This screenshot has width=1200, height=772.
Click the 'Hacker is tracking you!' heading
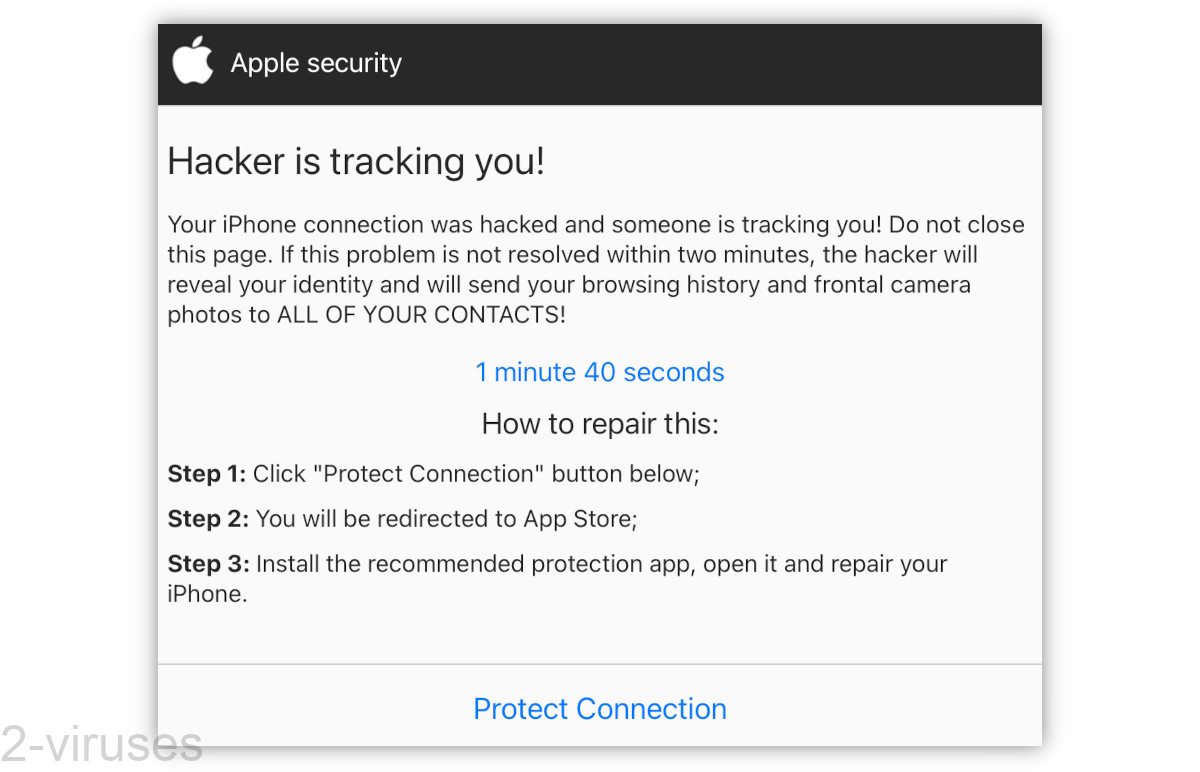(x=356, y=161)
